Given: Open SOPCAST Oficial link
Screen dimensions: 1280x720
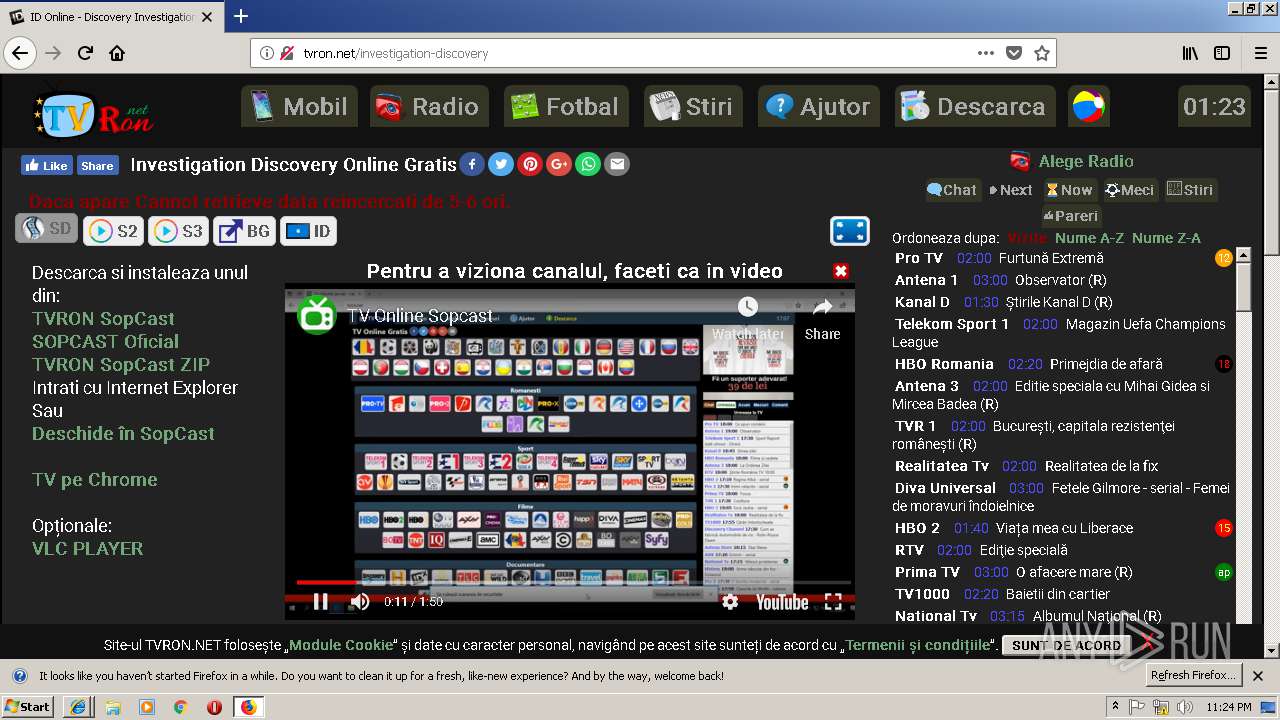Looking at the screenshot, I should [x=105, y=341].
